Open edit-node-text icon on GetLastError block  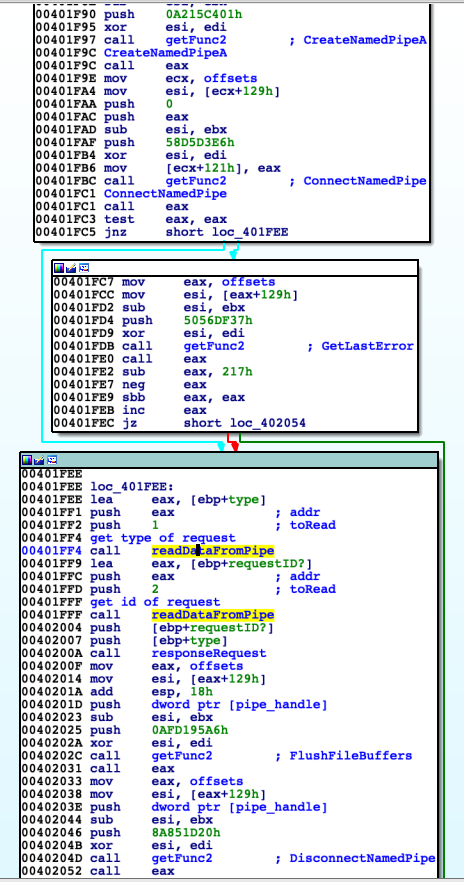point(71,268)
